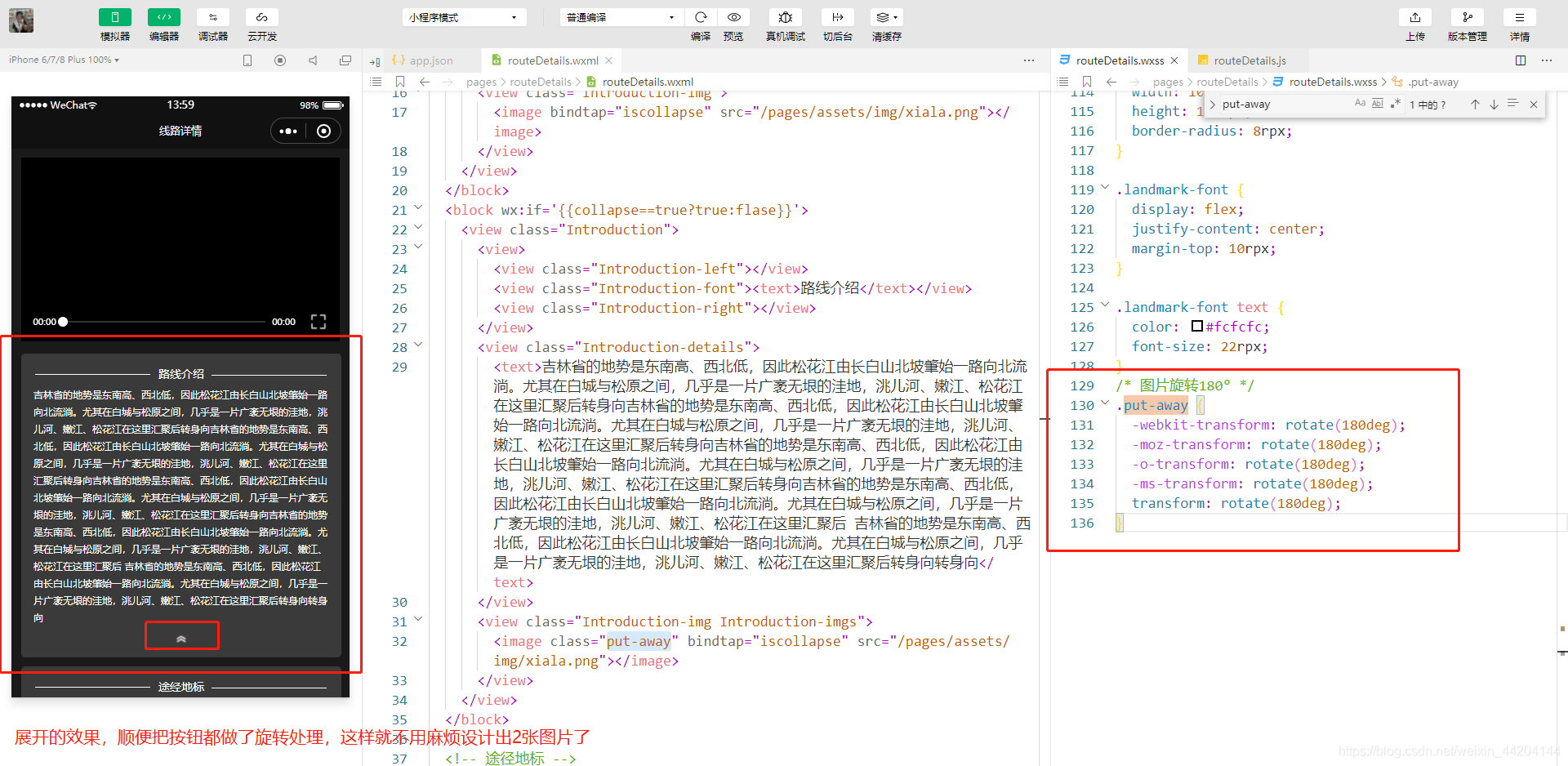
Task: Click the upload icon
Action: pos(1415,17)
